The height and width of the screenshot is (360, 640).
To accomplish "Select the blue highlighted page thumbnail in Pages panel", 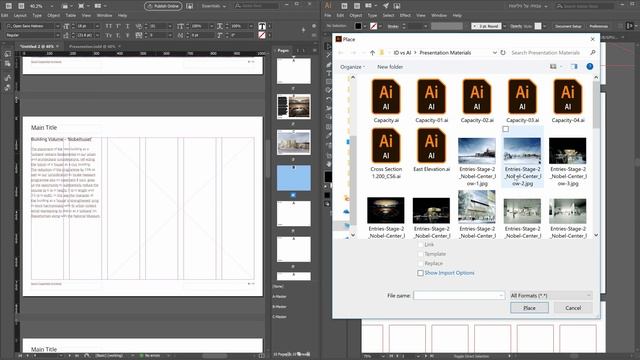I will point(293,178).
